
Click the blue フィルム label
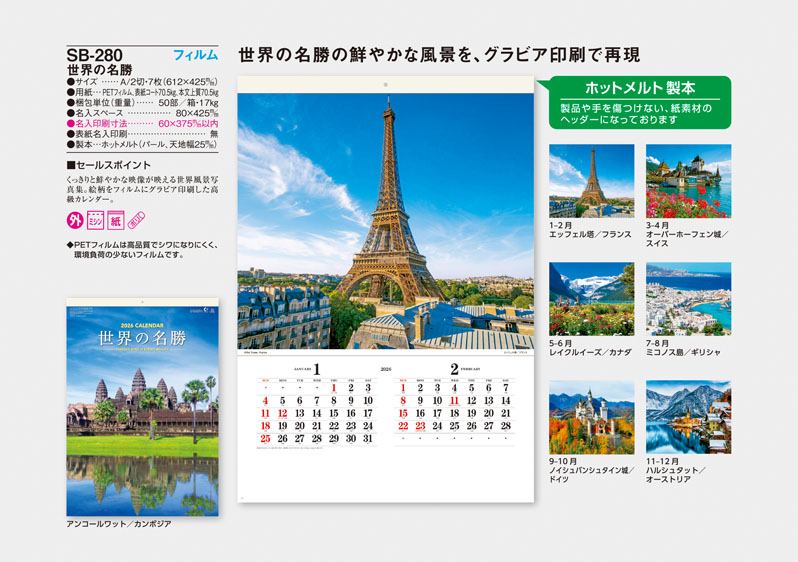(195, 55)
